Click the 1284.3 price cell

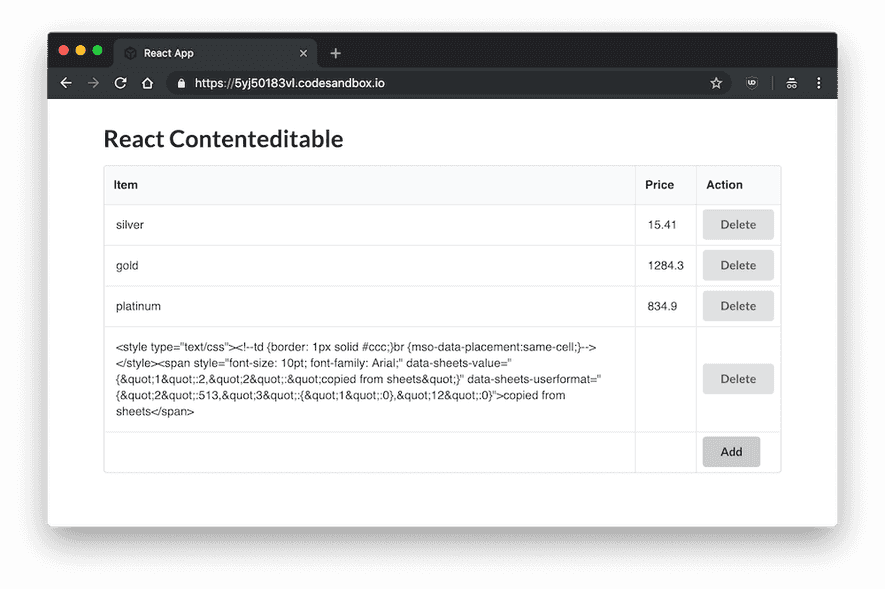coord(664,265)
